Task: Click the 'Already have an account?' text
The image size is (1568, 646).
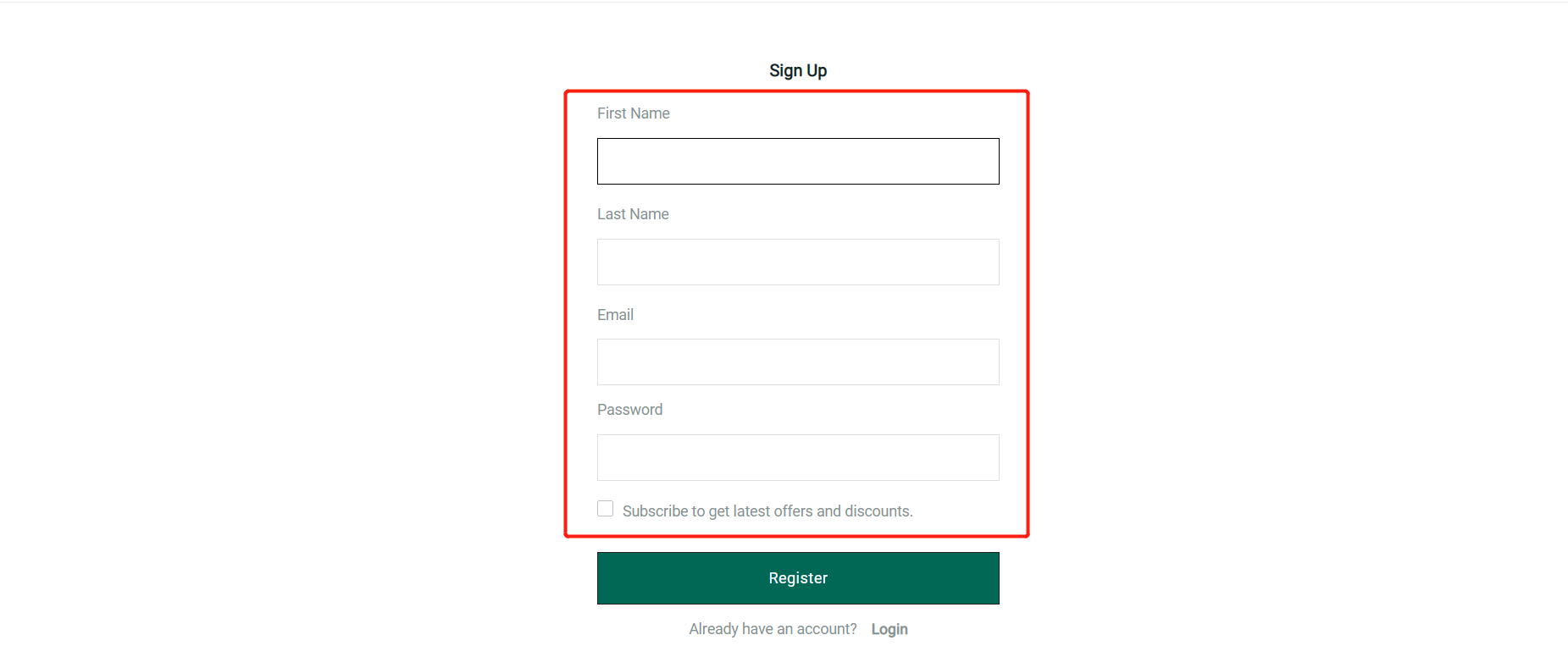Action: click(773, 629)
